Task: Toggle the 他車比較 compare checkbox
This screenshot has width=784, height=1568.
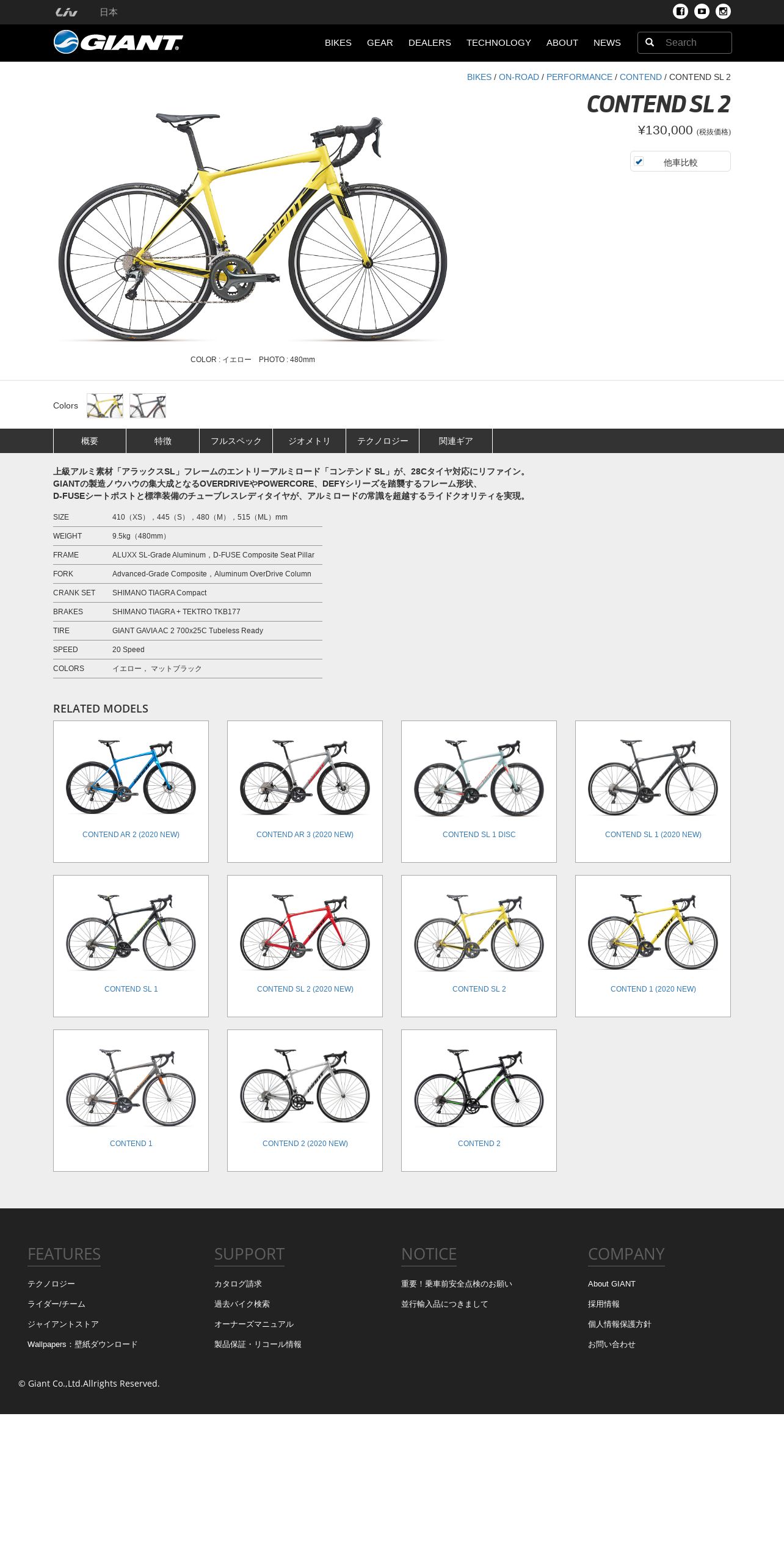Action: click(x=639, y=161)
